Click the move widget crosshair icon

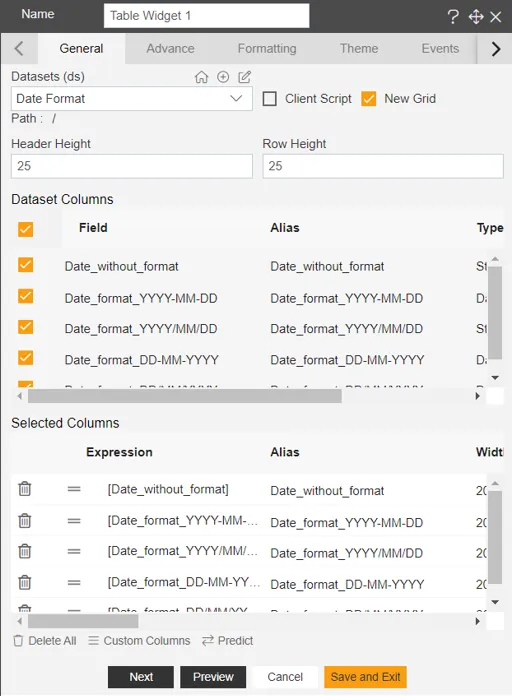point(476,17)
